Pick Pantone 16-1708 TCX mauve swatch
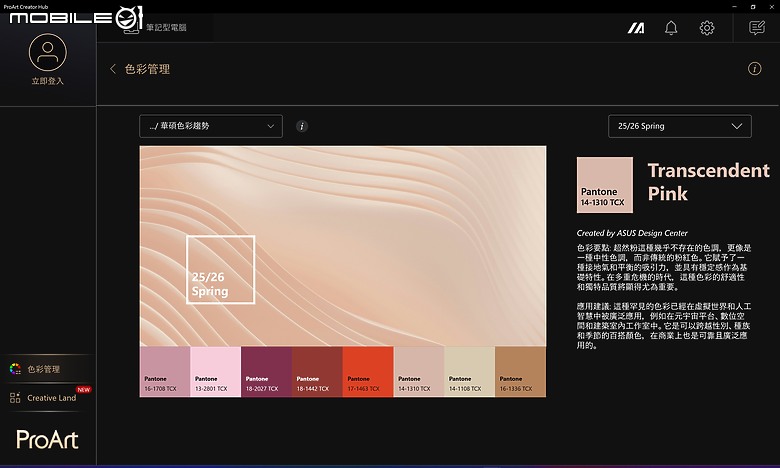The height and width of the screenshot is (468, 780). [165, 372]
